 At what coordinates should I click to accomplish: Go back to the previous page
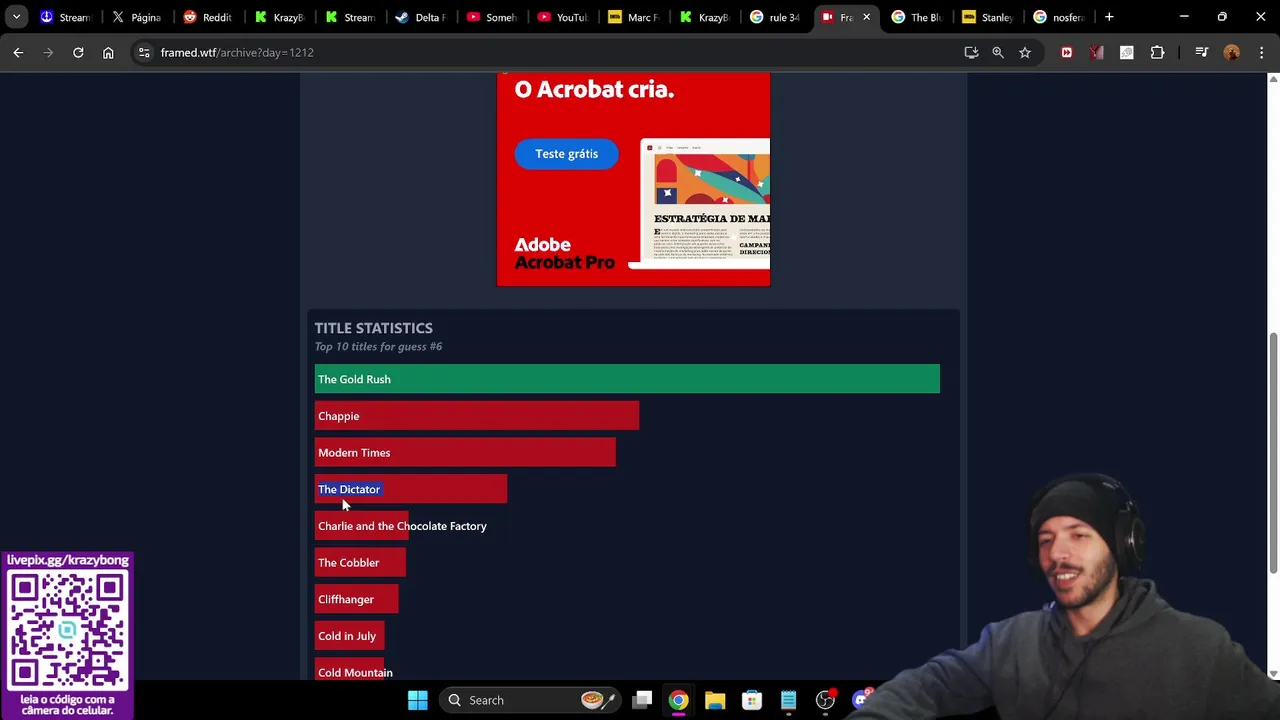point(18,52)
